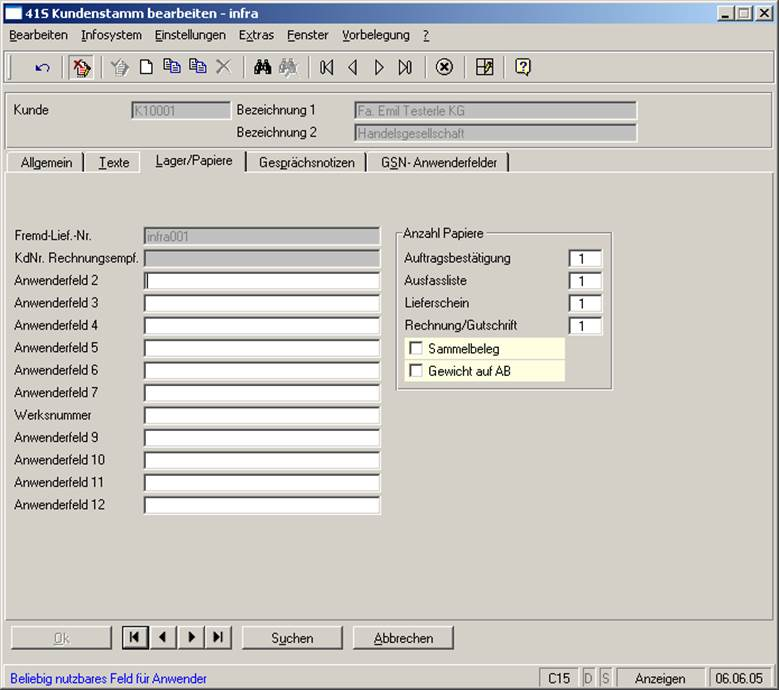Screen dimensions: 779x690
Task: Click the circled X cancel icon
Action: [x=445, y=67]
